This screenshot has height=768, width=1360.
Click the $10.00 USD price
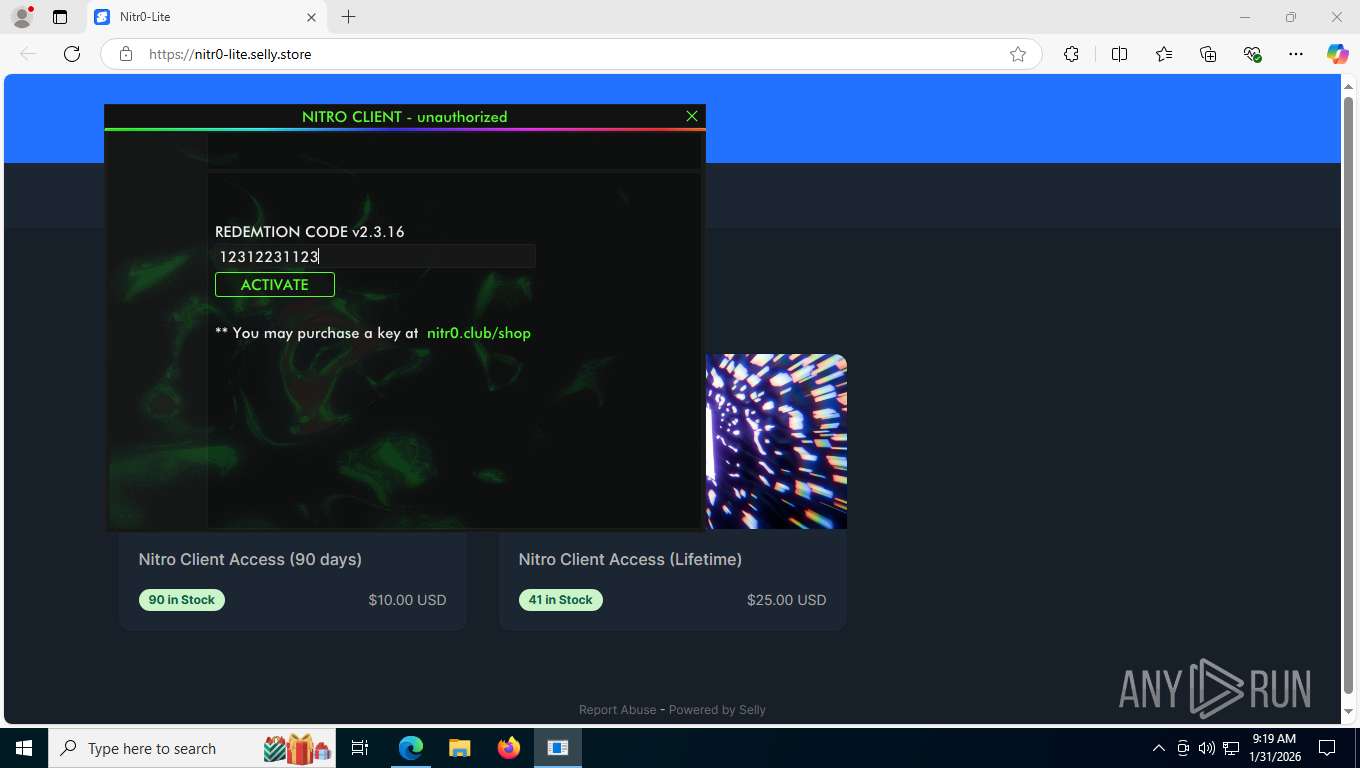click(407, 600)
